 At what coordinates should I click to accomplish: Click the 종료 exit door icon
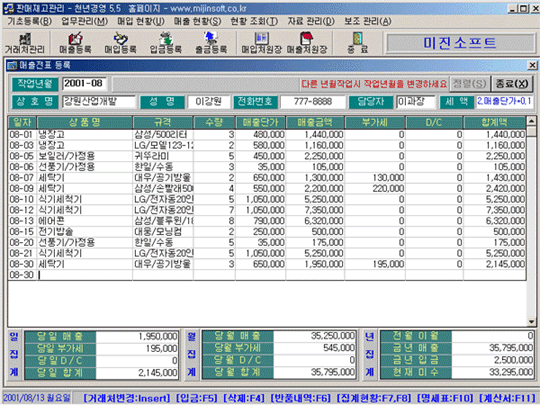(357, 43)
